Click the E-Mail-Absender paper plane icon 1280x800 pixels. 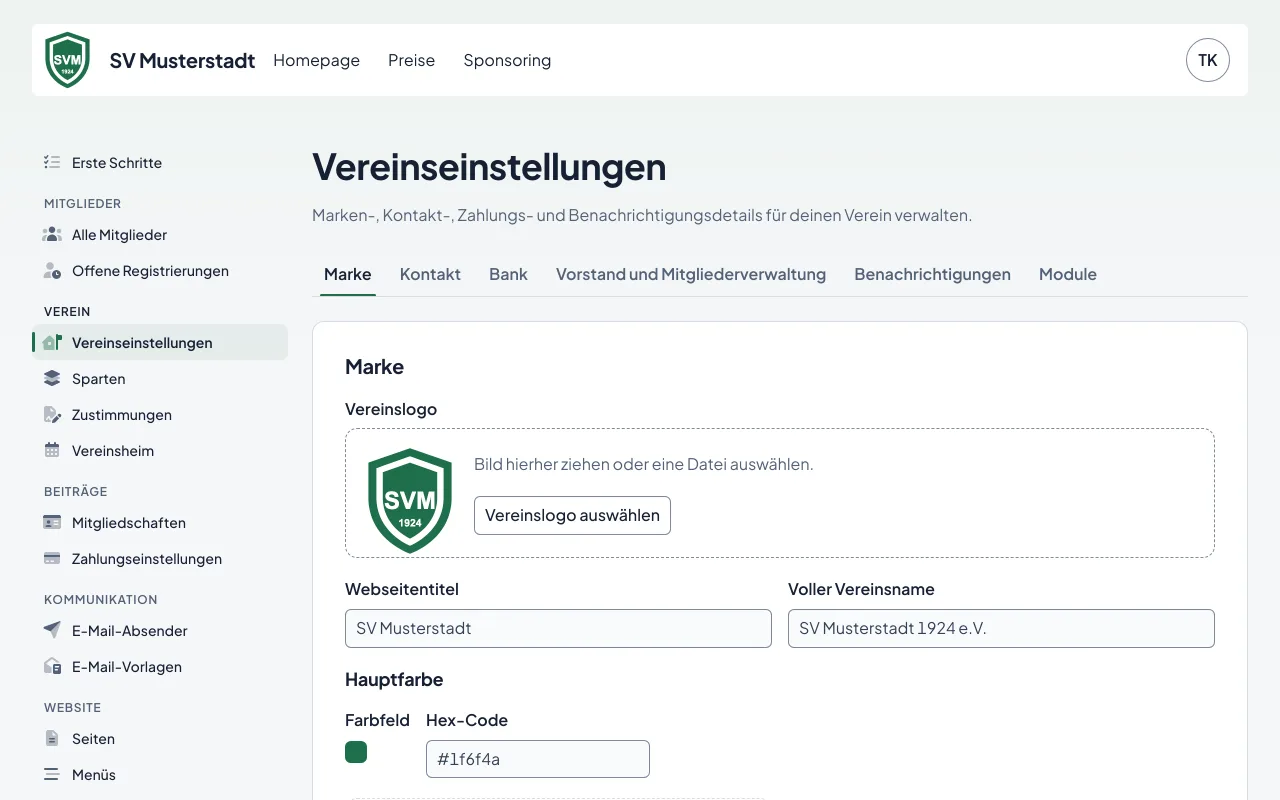point(52,630)
